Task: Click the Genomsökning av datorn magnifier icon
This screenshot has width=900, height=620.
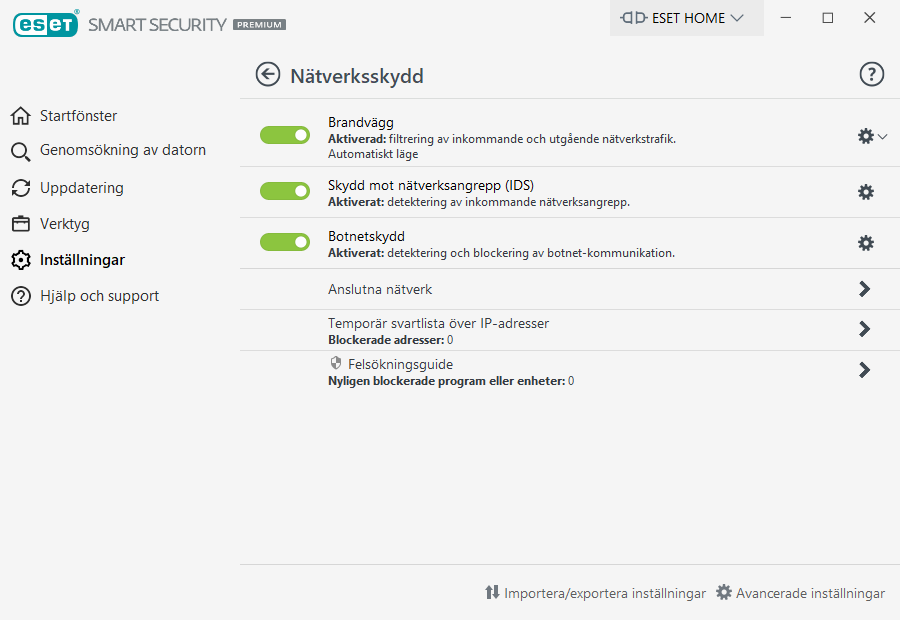Action: pos(21,152)
